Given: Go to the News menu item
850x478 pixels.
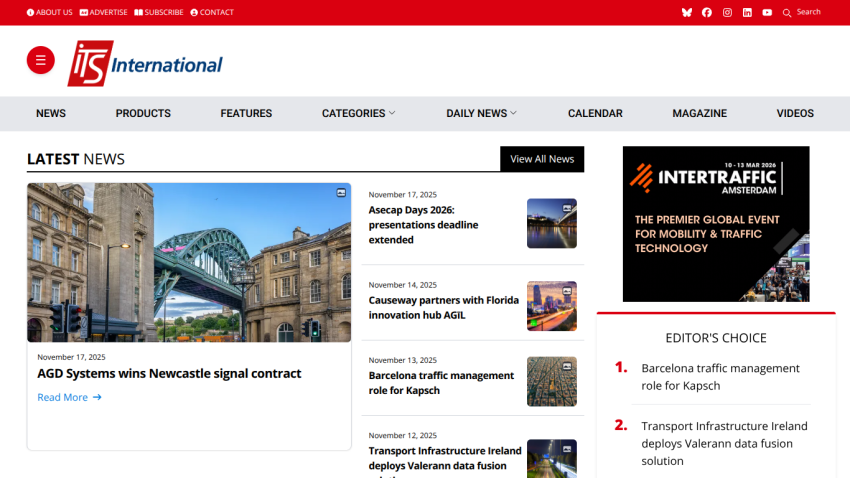Looking at the screenshot, I should point(51,113).
